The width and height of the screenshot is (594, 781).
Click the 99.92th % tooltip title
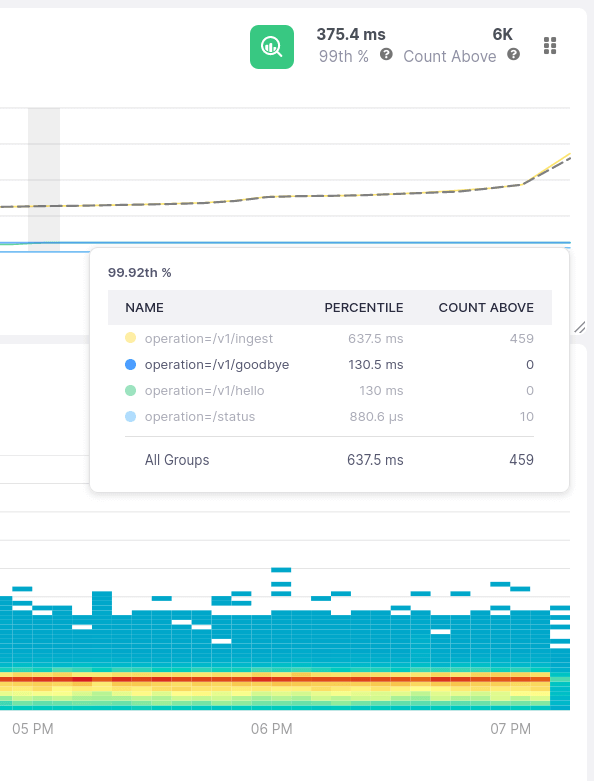coord(139,272)
